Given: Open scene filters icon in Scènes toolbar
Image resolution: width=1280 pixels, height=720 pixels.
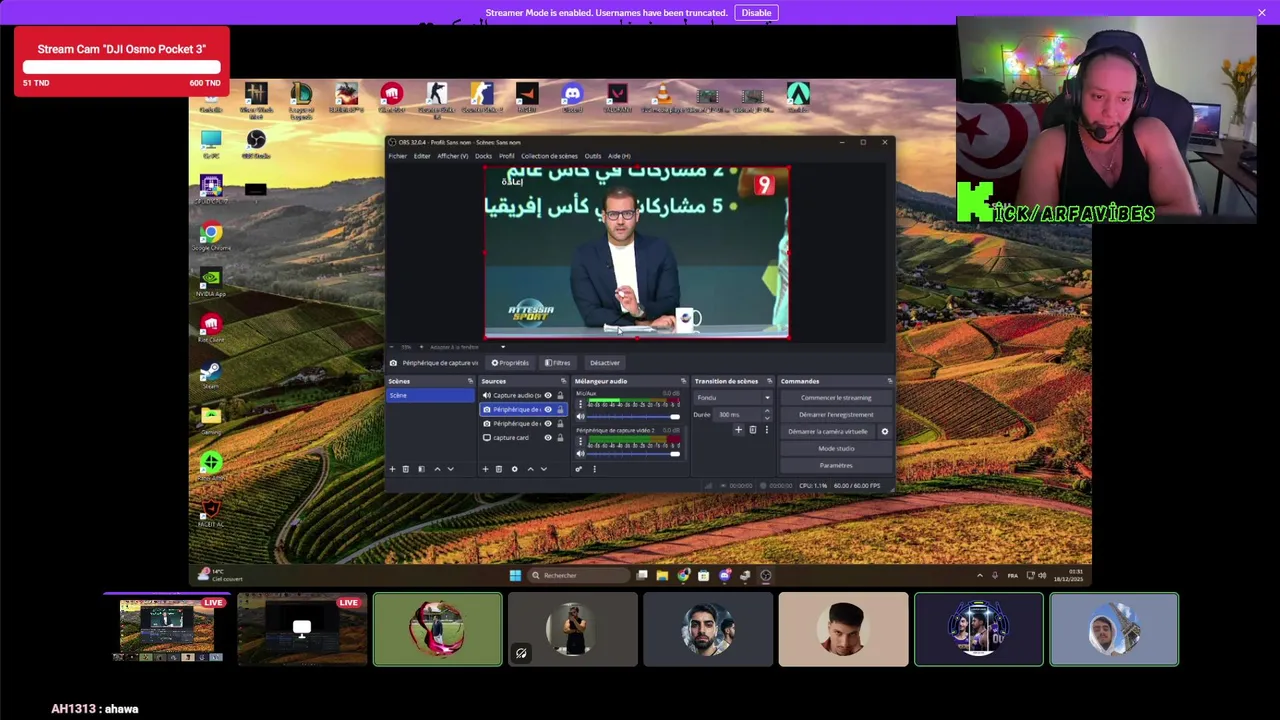Looking at the screenshot, I should tap(421, 469).
